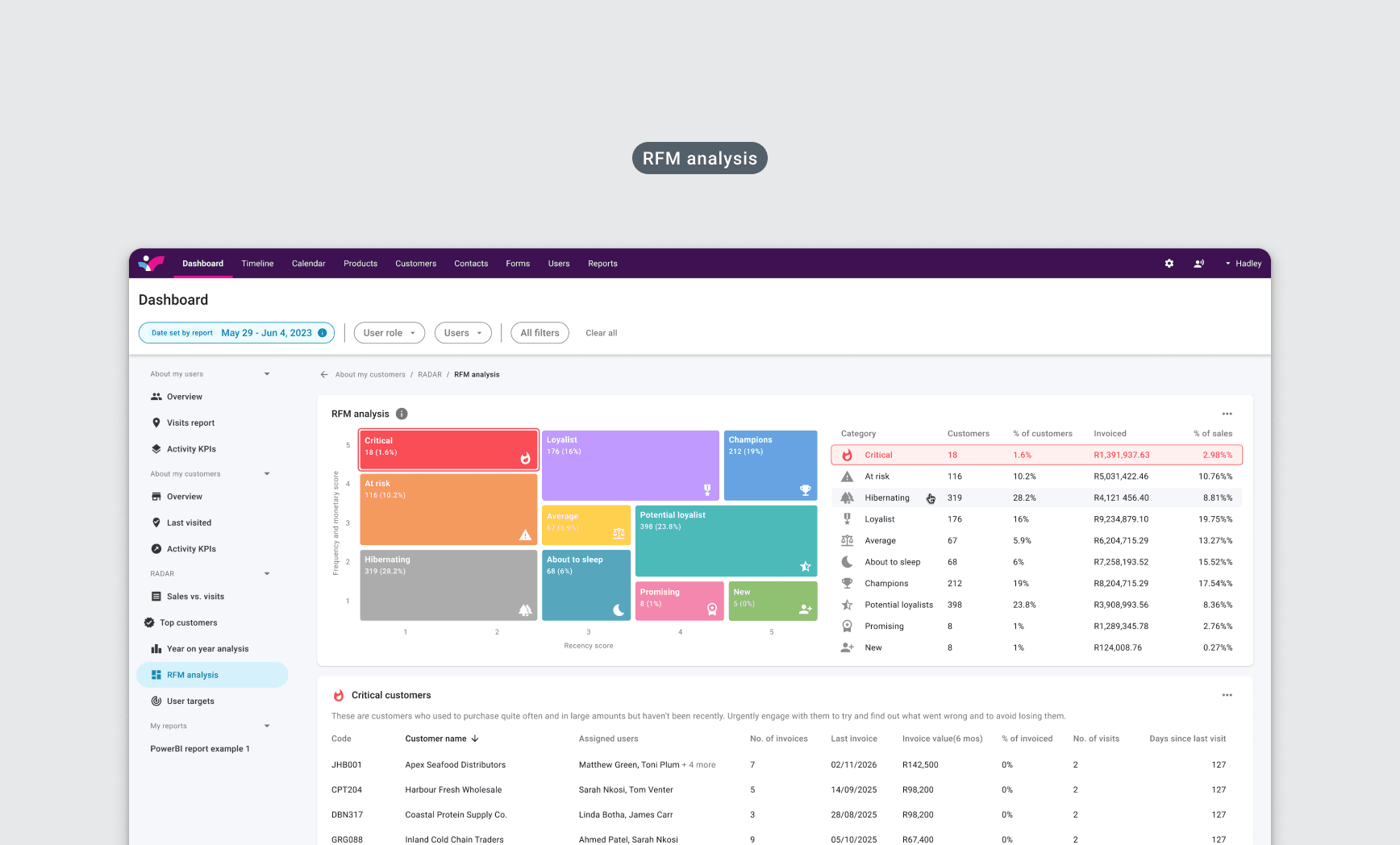Click the trophy icon in Champions table row
Screen dimensions: 1400x845
(x=847, y=583)
